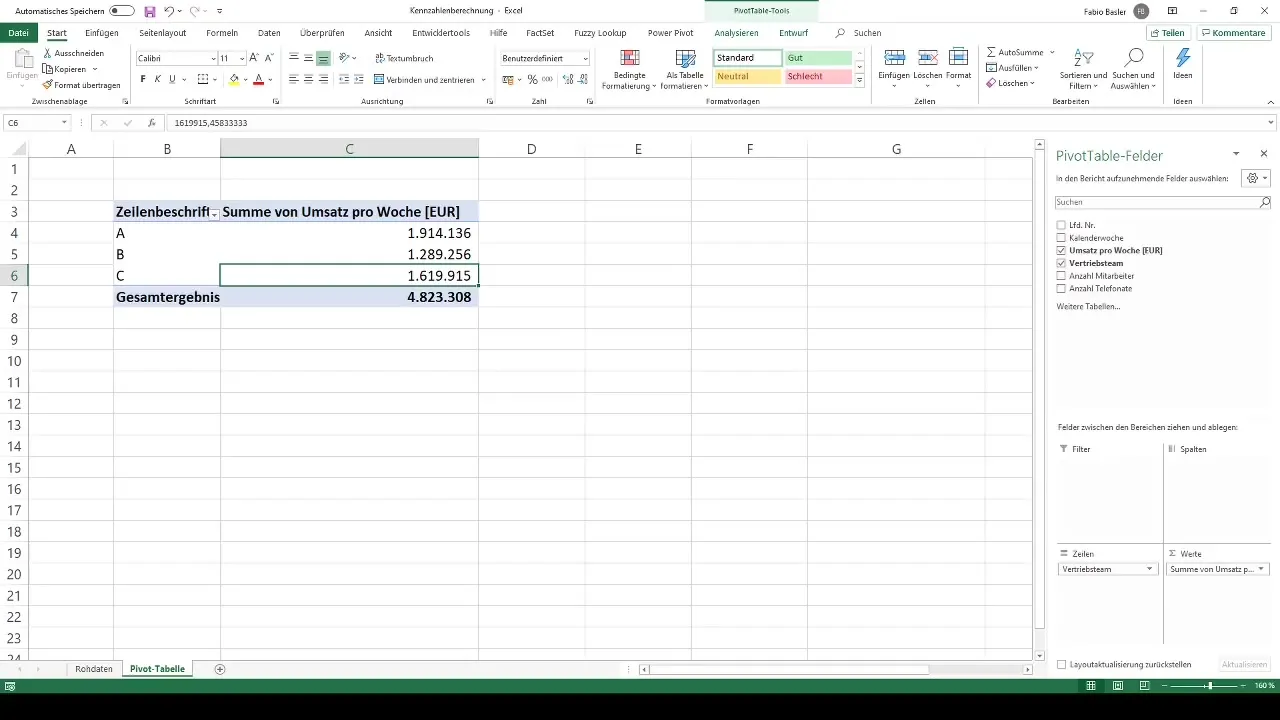The width and height of the screenshot is (1280, 720).
Task: Uncheck the Vertriebsteam field
Action: click(1061, 263)
